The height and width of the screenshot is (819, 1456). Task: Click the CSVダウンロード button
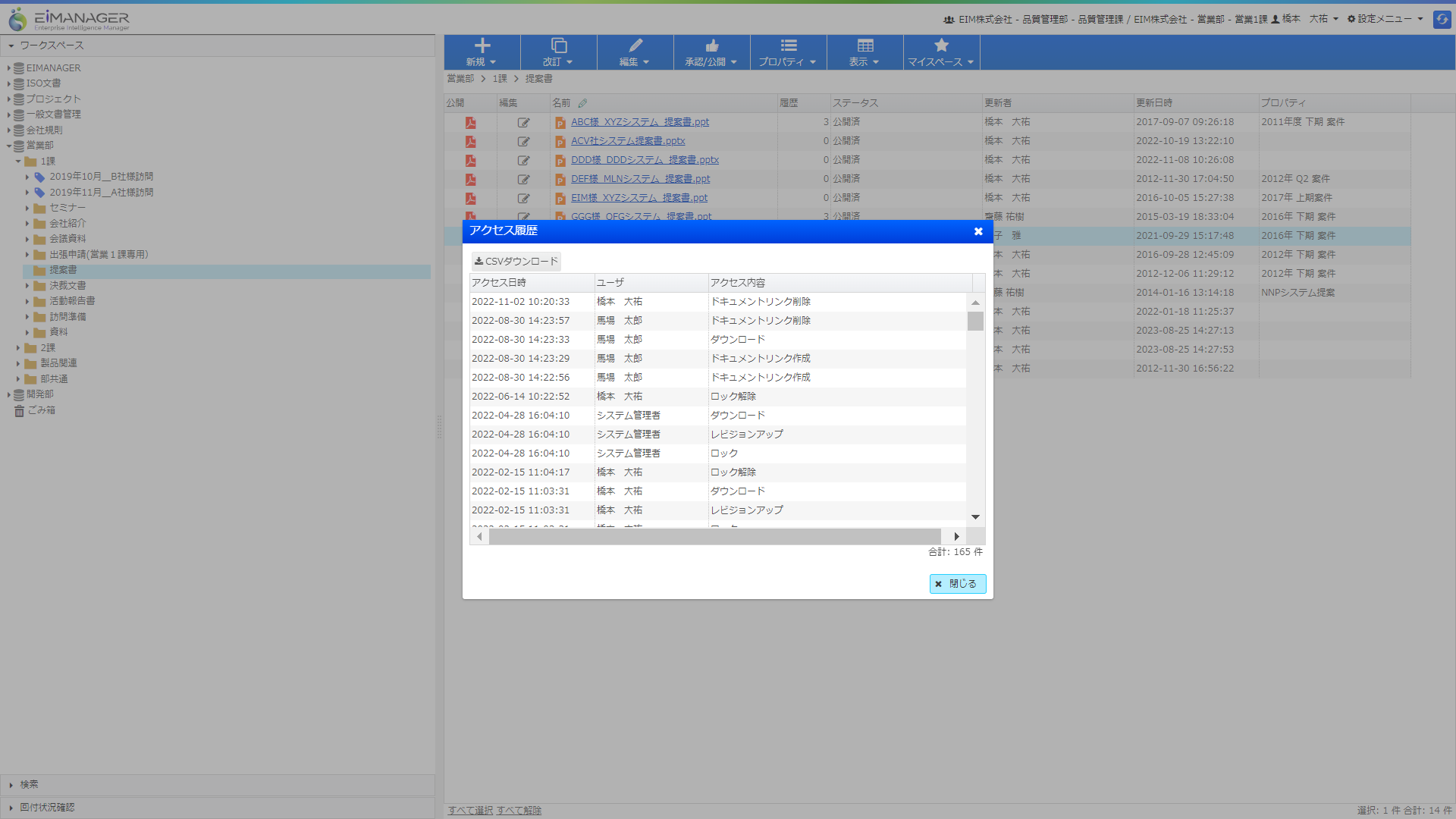516,262
